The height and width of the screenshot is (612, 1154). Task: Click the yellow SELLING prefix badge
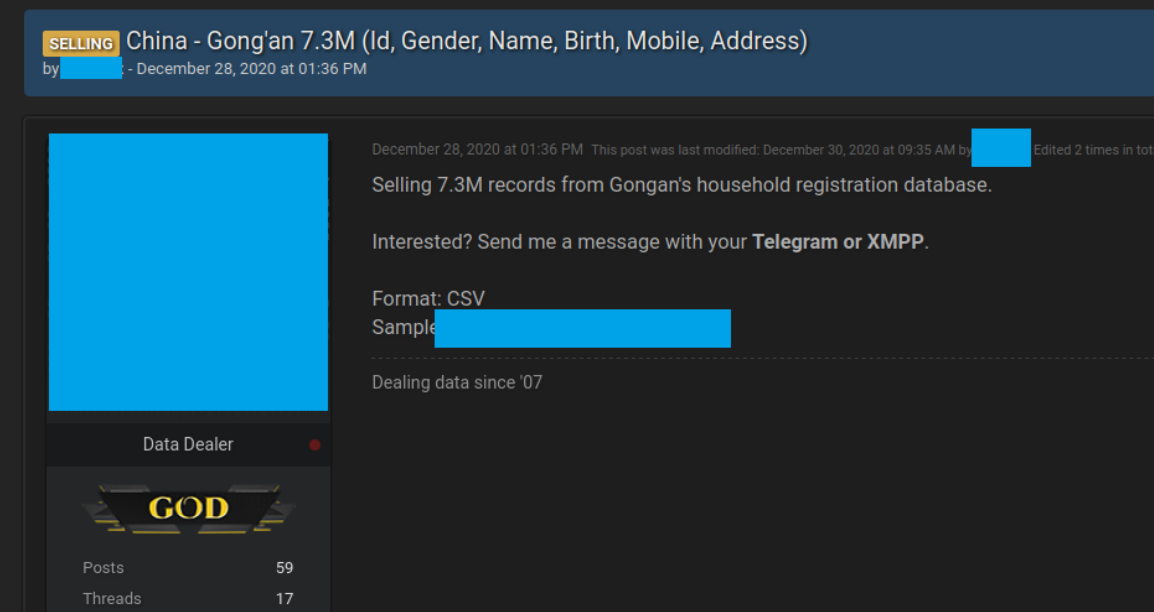pyautogui.click(x=81, y=43)
